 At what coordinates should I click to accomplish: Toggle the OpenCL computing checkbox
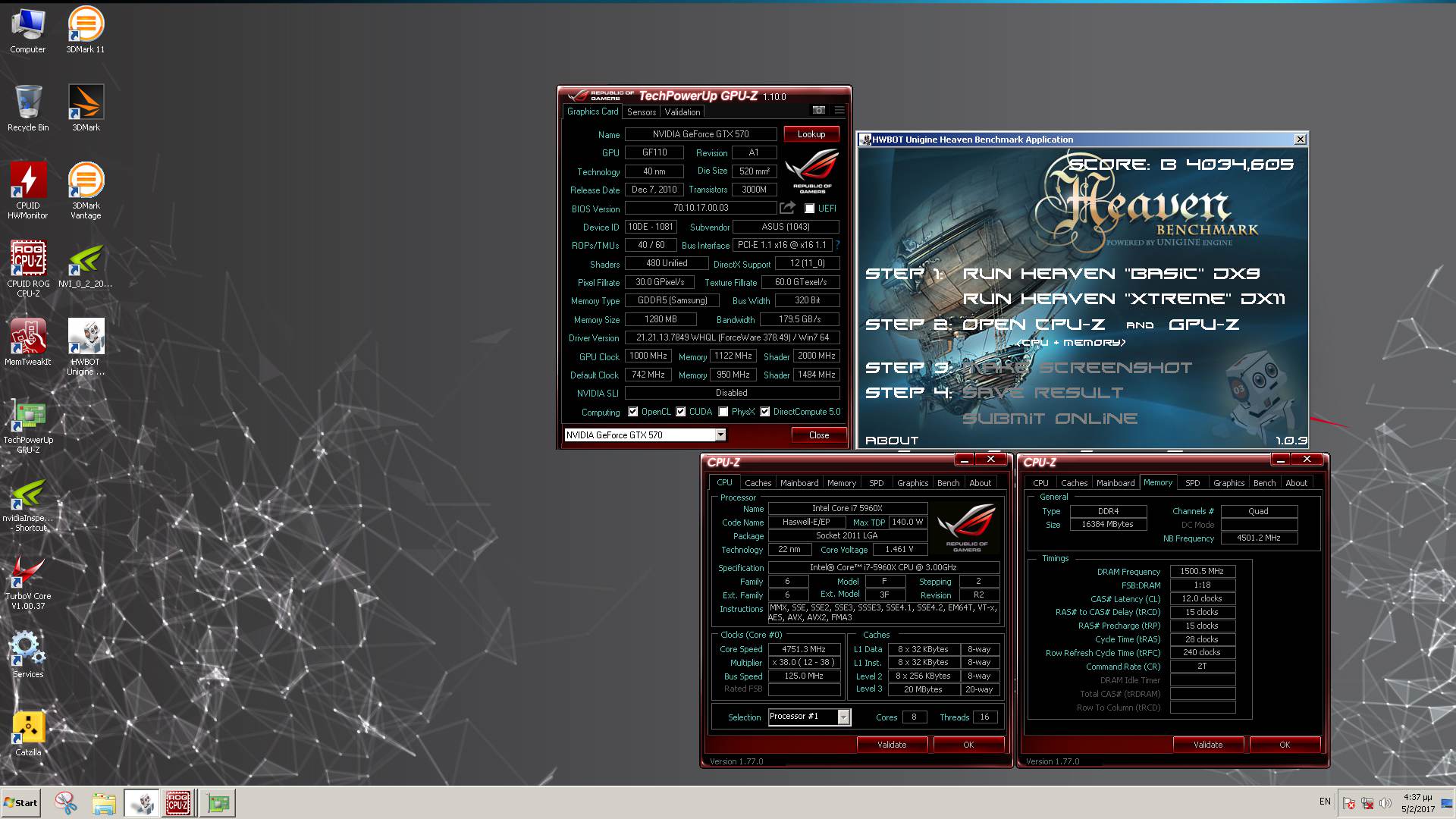coord(633,412)
